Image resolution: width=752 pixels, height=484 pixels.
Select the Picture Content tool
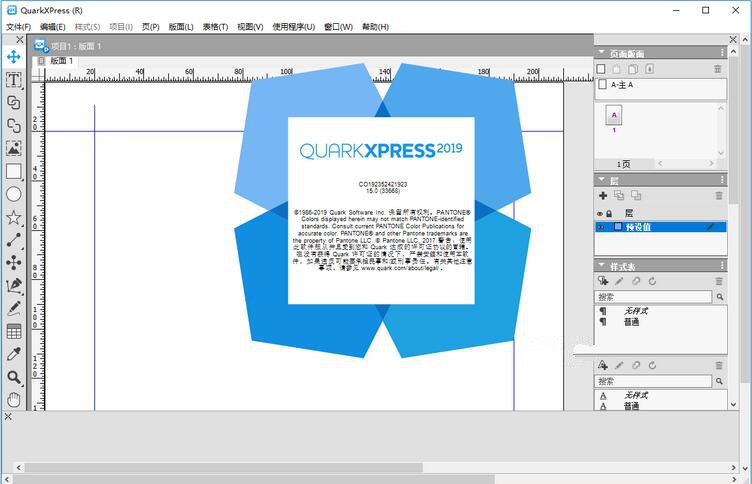13,148
